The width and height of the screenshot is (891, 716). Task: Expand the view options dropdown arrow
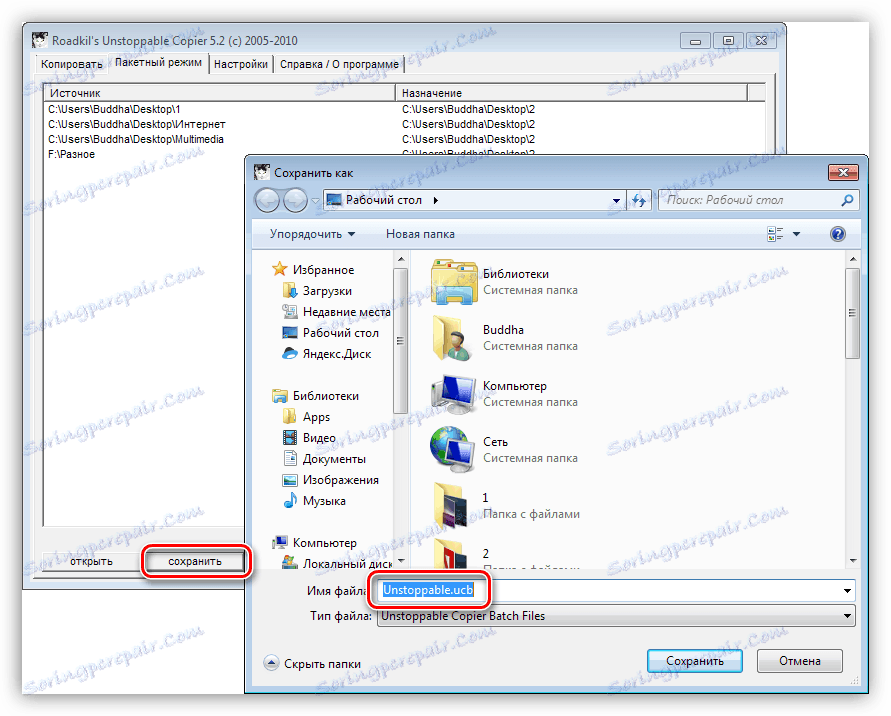796,234
